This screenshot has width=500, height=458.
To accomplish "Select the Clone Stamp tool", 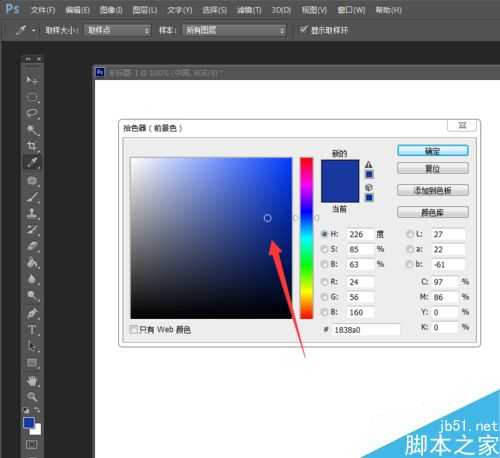I will (32, 213).
